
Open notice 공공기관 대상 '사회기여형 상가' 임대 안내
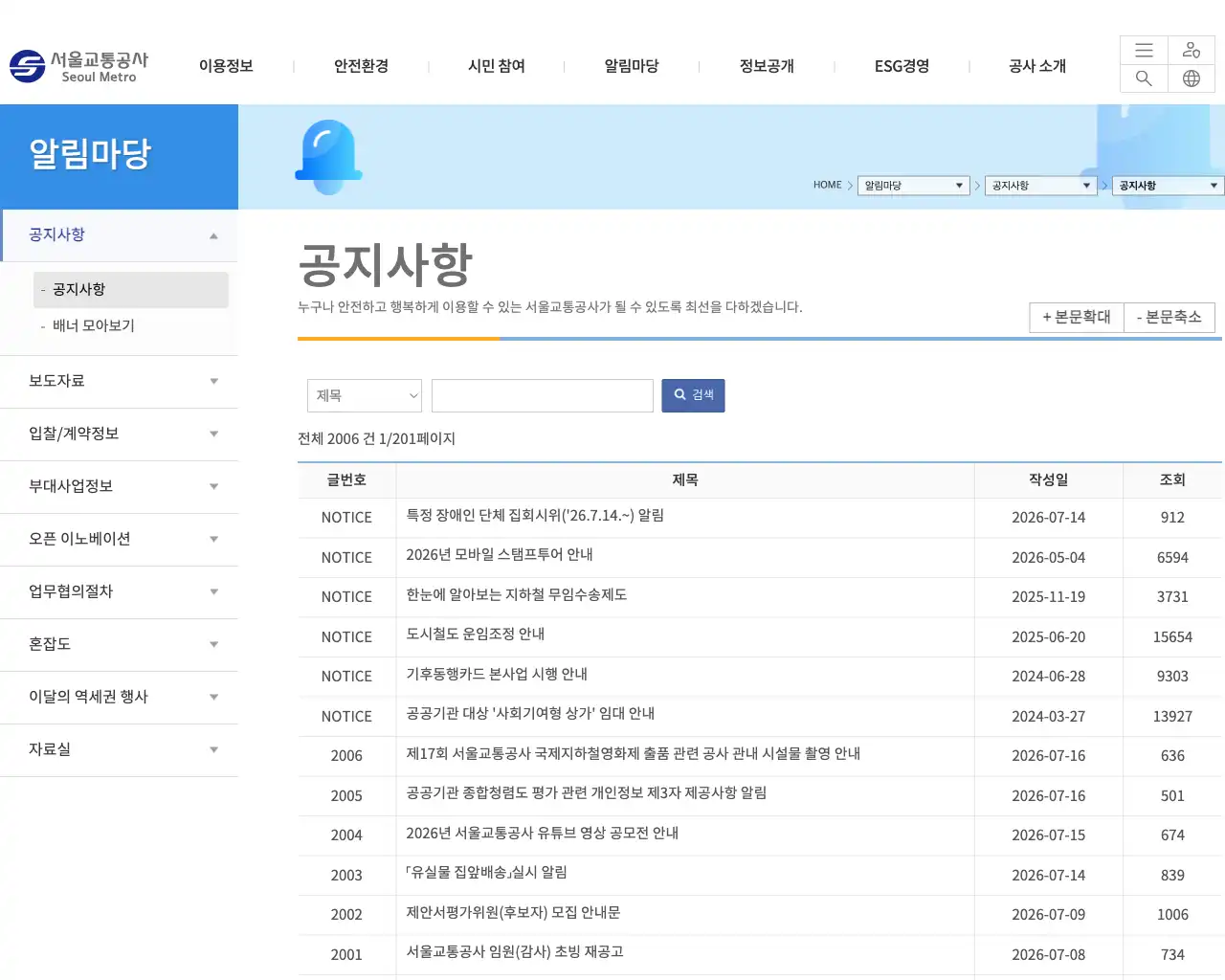pos(530,714)
